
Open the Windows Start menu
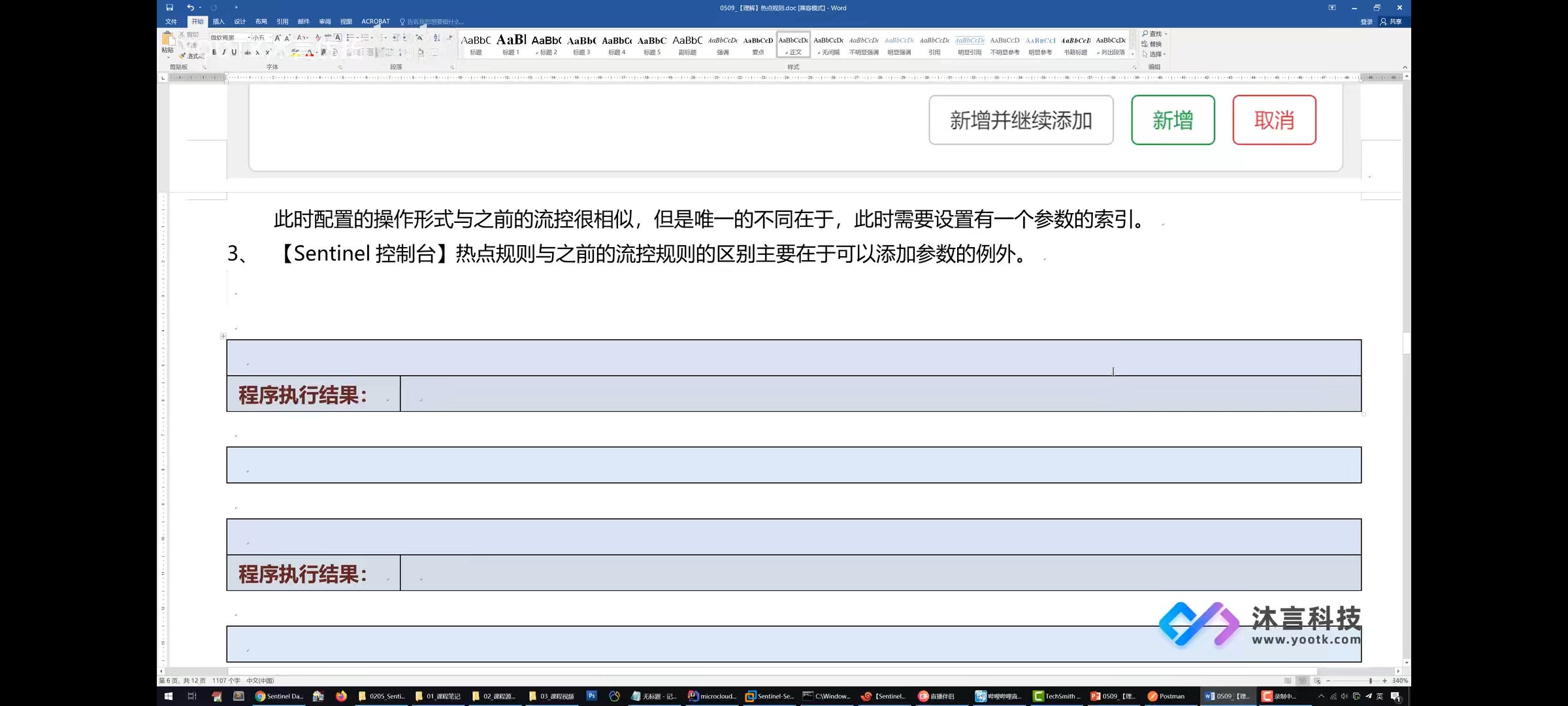[169, 696]
